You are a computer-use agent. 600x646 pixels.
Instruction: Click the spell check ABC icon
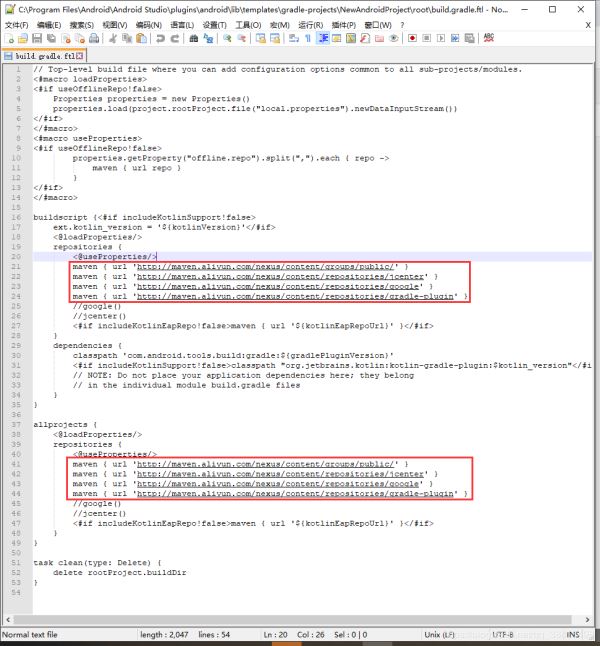(489, 38)
